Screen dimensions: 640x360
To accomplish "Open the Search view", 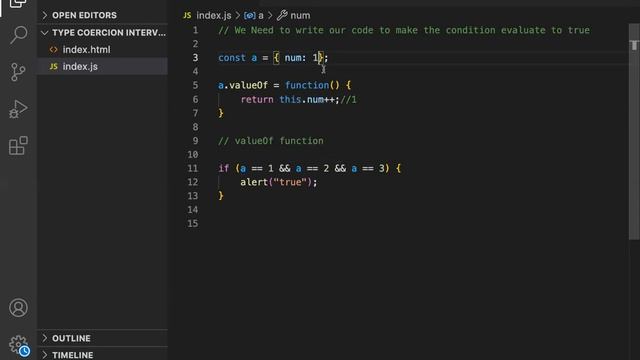I will click(x=18, y=35).
